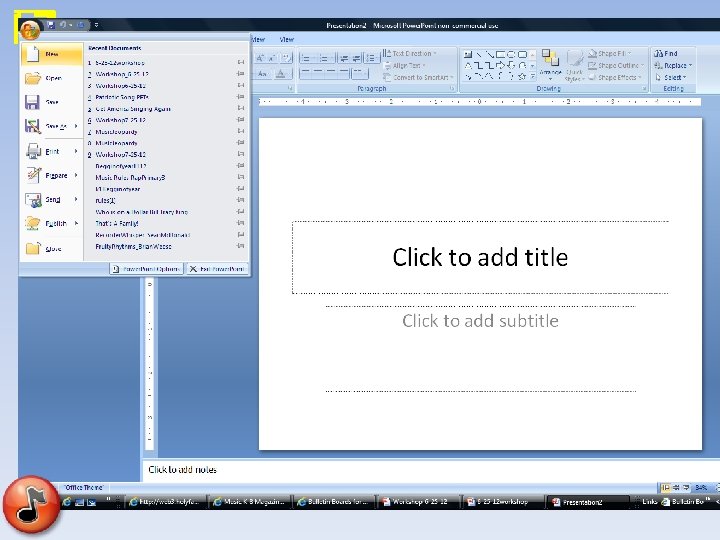This screenshot has width=720, height=540.
Task: Open the Convert to SmartArt dropdown
Action: [x=419, y=78]
